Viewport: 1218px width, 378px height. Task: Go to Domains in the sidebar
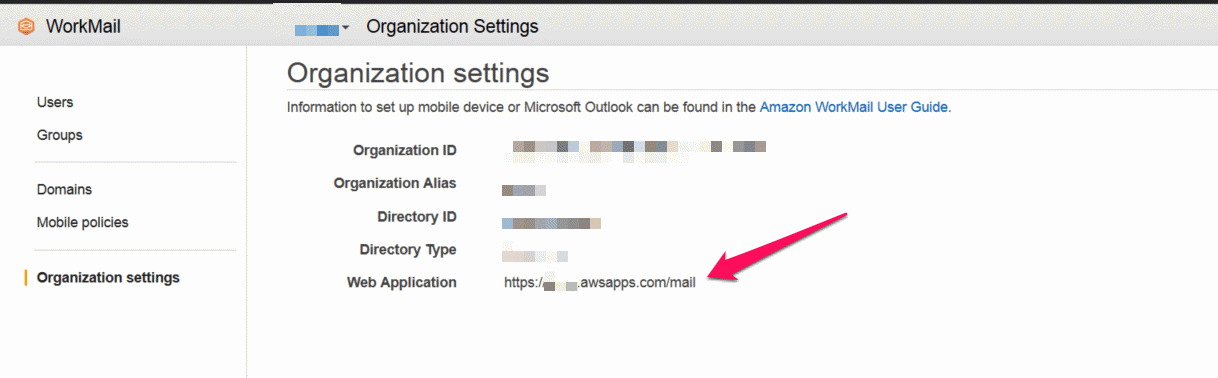point(64,189)
